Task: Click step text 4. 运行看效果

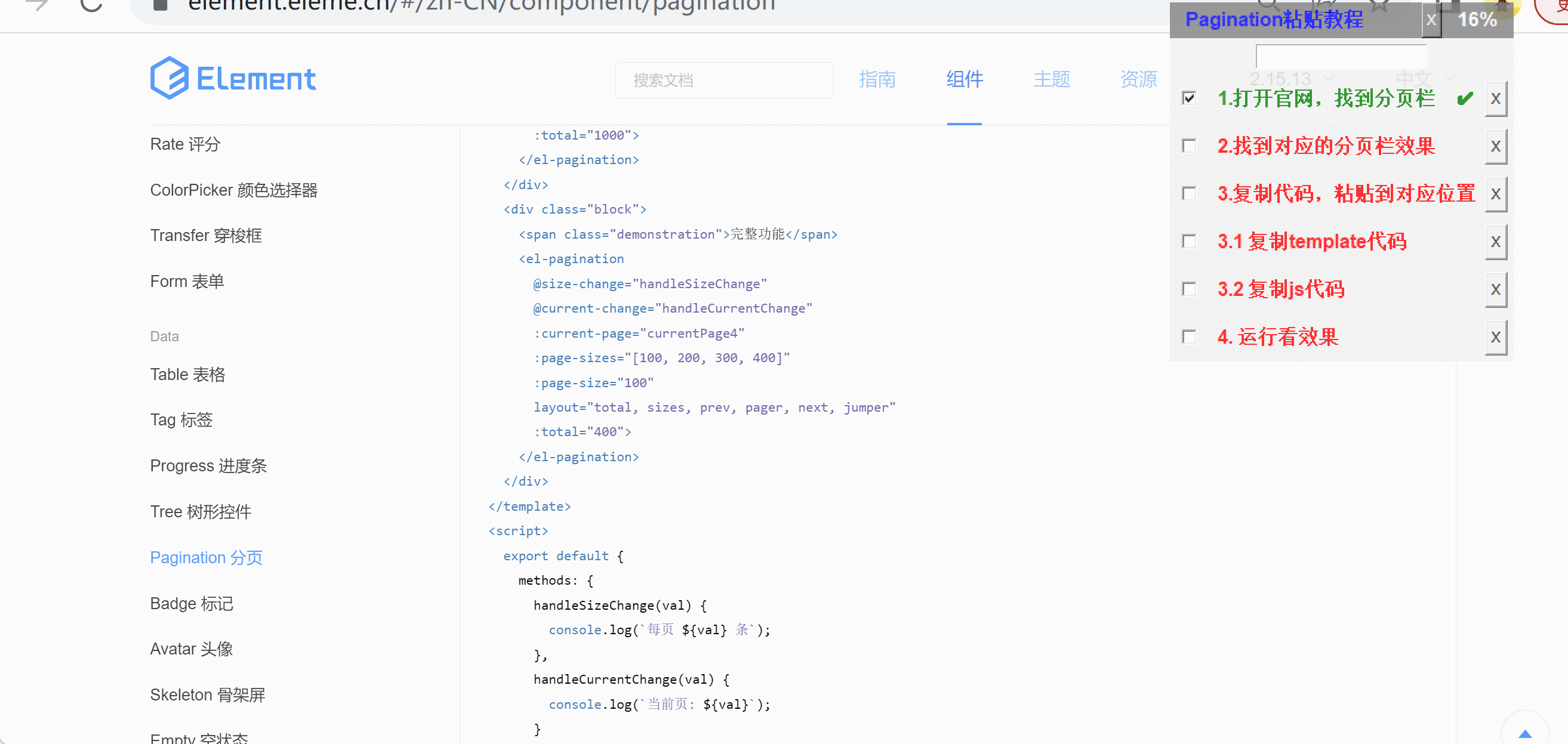Action: [x=1278, y=337]
